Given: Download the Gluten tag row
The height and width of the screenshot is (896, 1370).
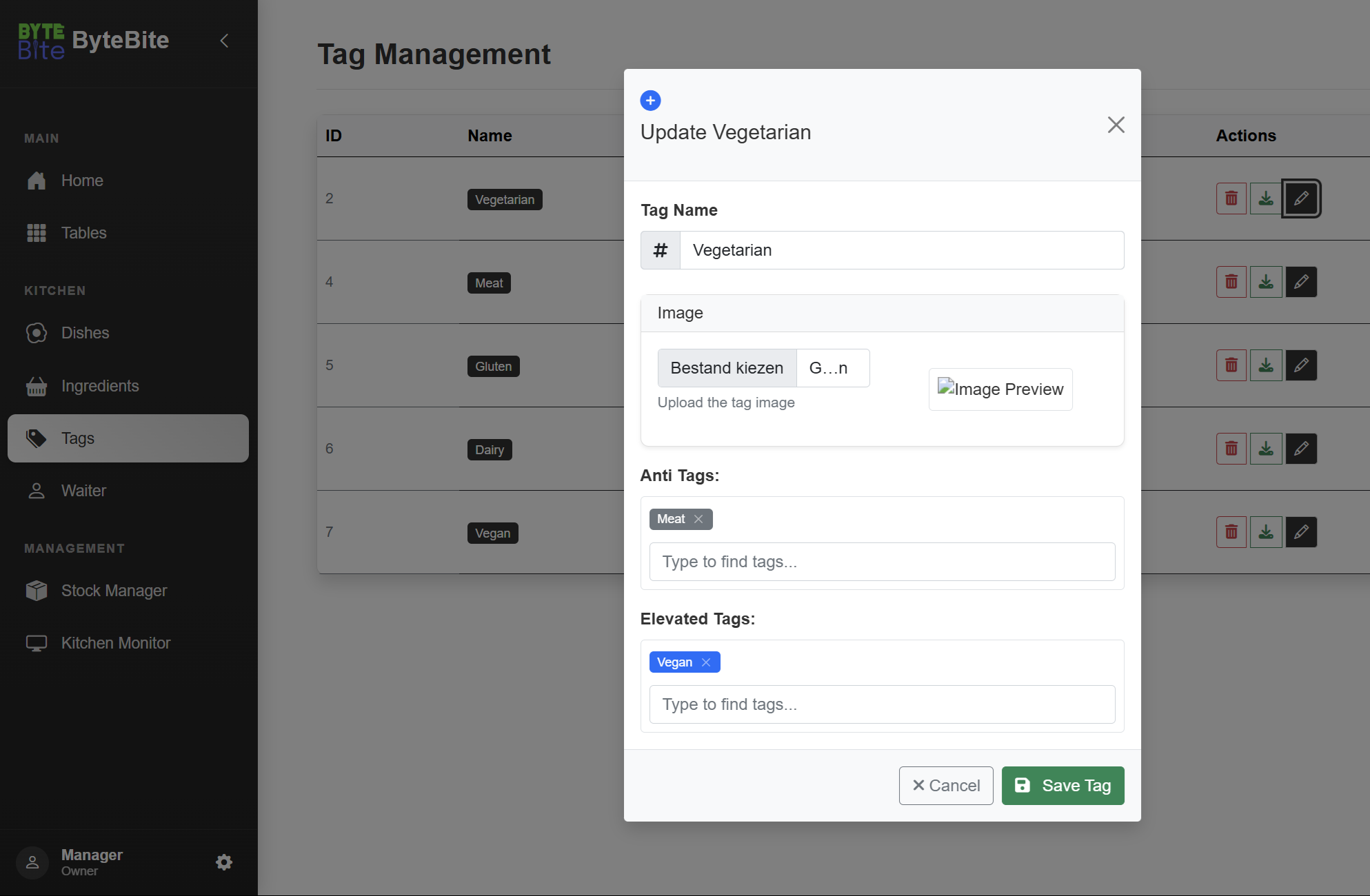Looking at the screenshot, I should point(1266,365).
